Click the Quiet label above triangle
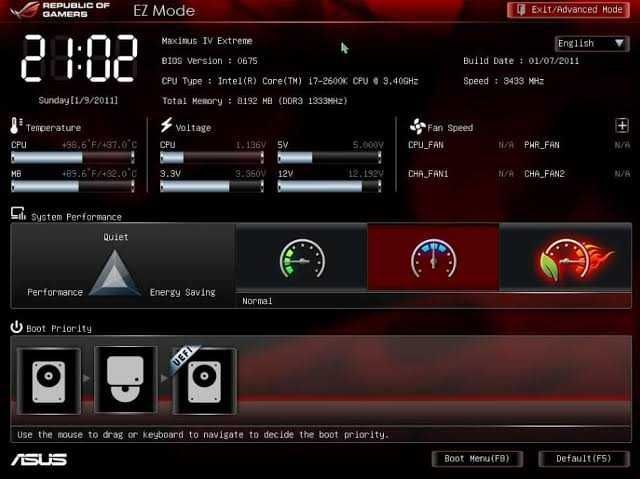The width and height of the screenshot is (640, 479). [x=116, y=237]
